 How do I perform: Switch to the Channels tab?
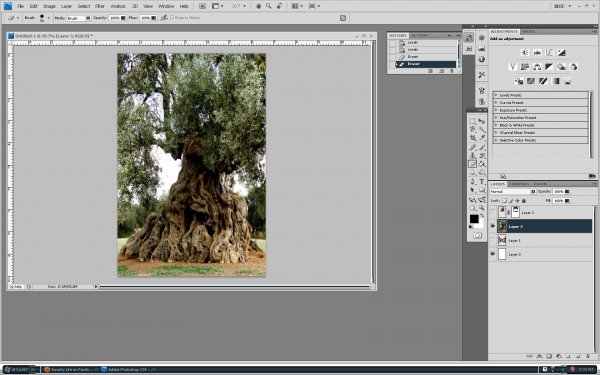point(519,184)
